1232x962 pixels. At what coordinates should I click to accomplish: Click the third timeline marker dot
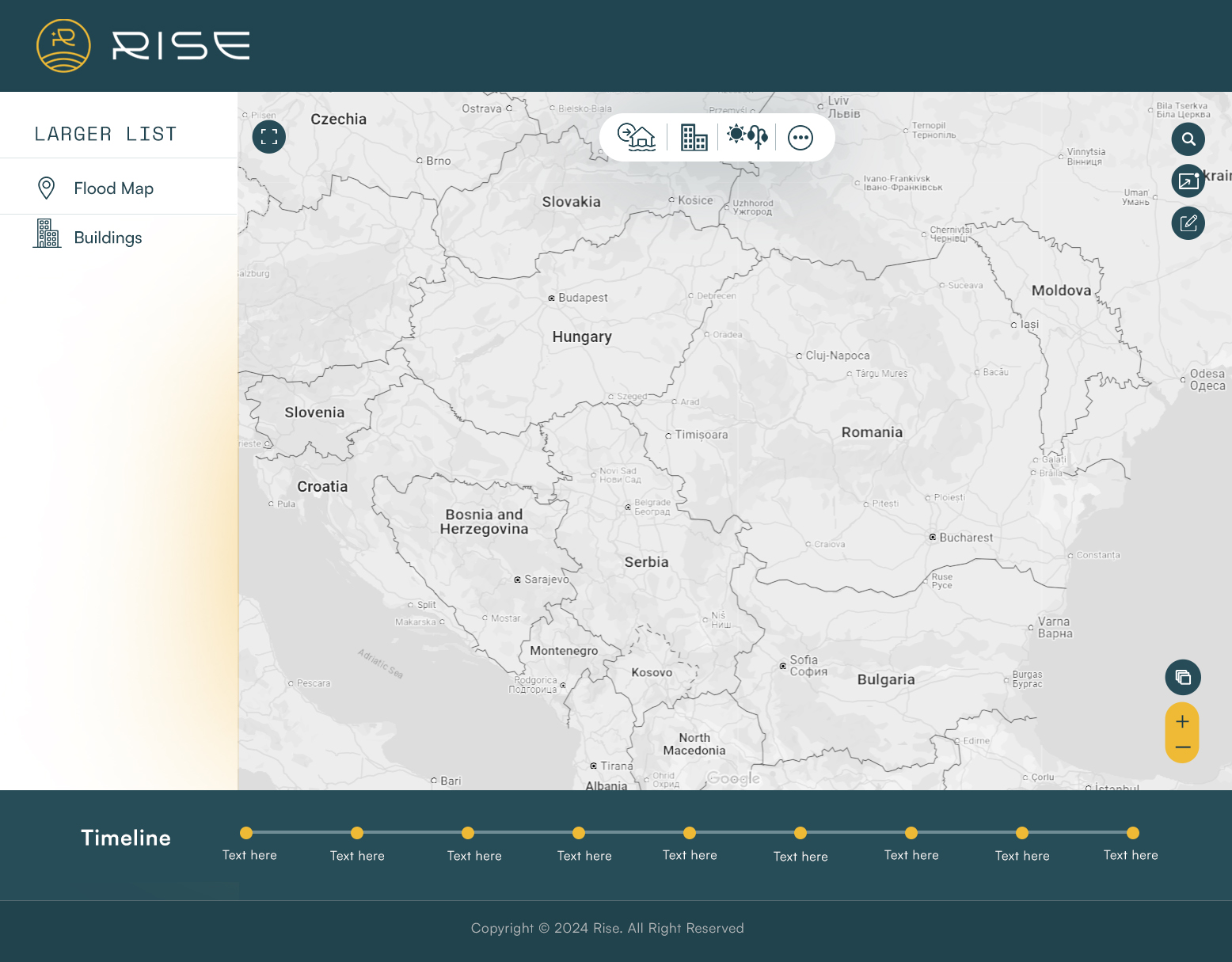pos(468,833)
